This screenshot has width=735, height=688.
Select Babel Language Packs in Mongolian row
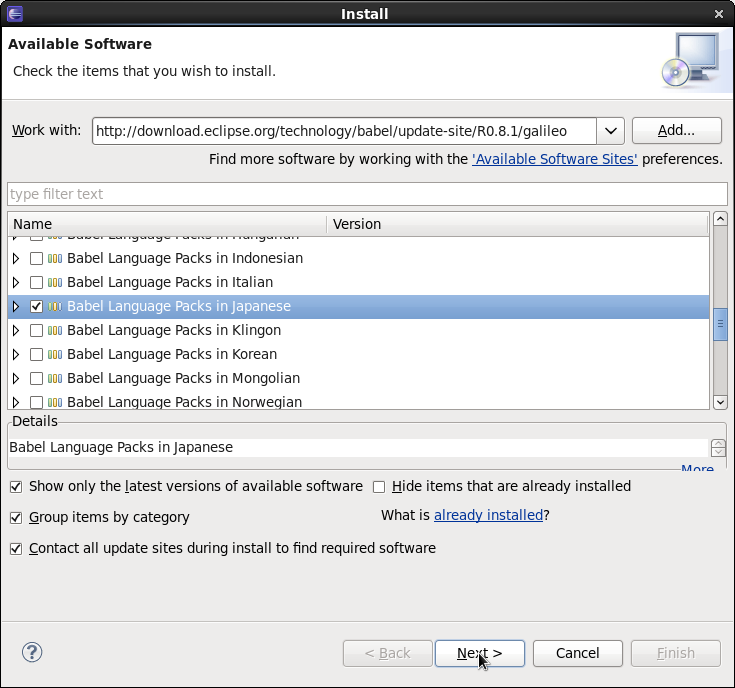pyautogui.click(x=359, y=378)
